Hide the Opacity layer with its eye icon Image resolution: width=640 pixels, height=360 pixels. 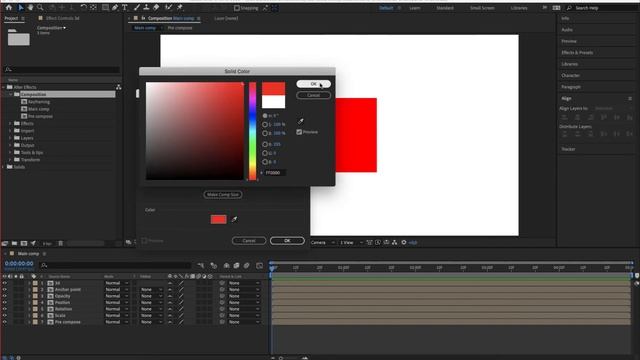pos(4,296)
